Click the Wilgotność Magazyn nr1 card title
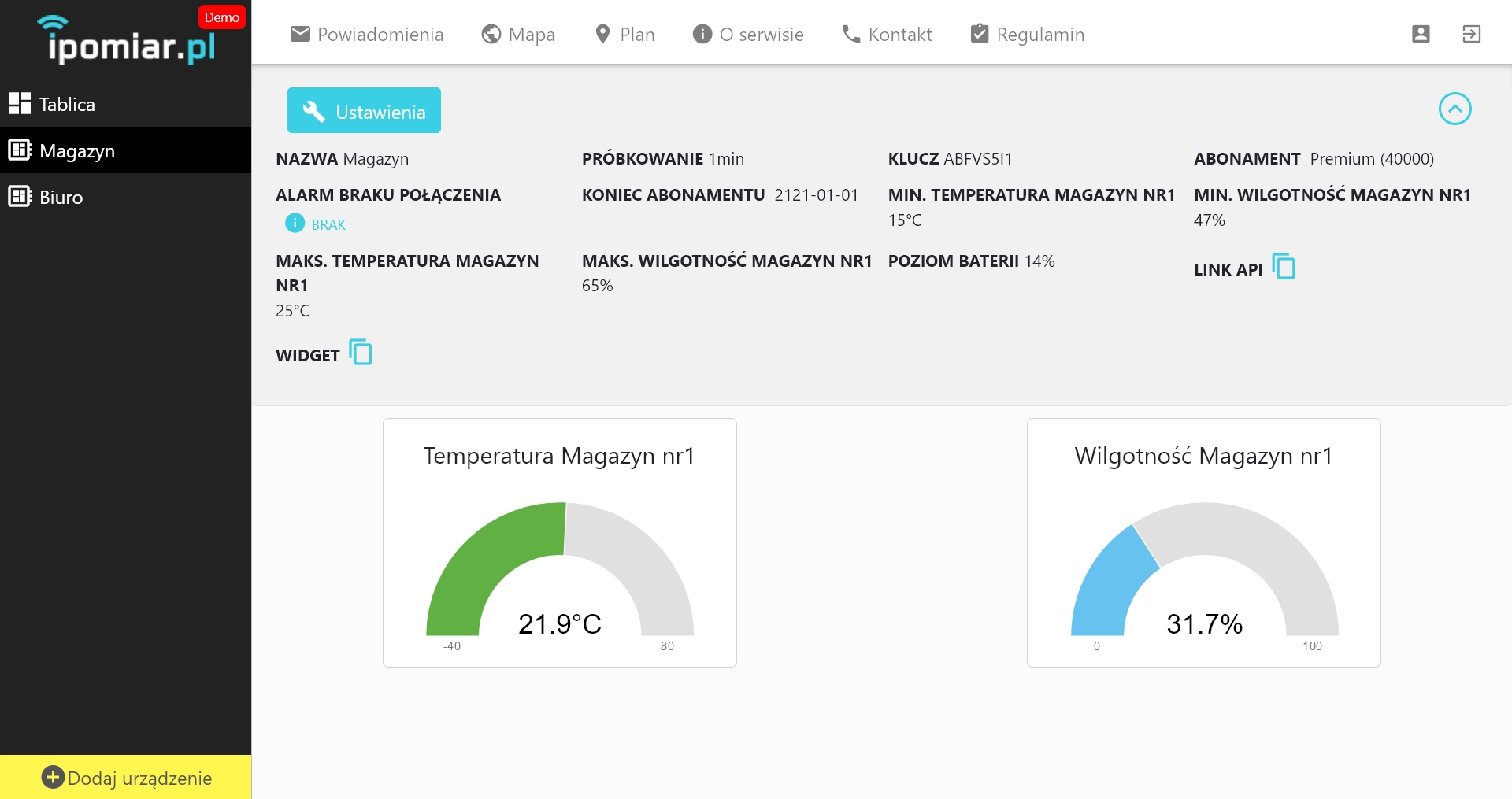Screen dimensions: 1512x799 (x=1203, y=456)
